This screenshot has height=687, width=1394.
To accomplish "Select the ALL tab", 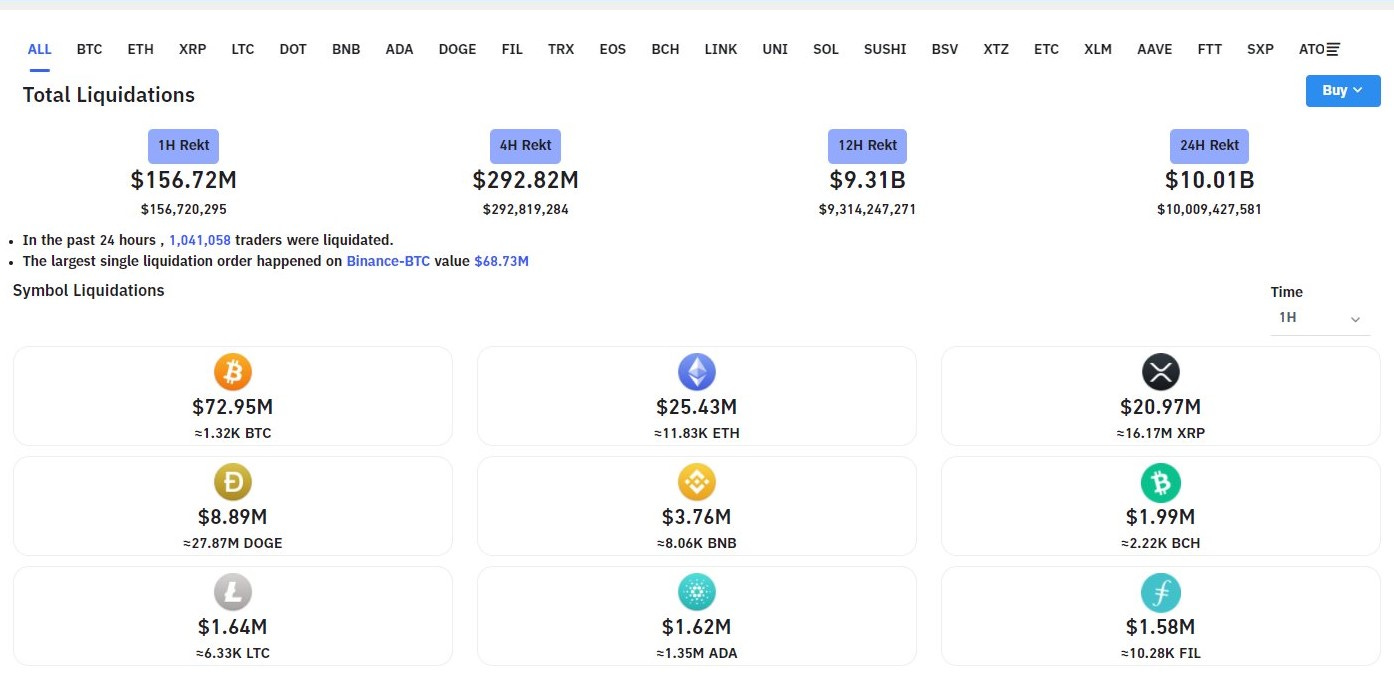I will pyautogui.click(x=40, y=49).
